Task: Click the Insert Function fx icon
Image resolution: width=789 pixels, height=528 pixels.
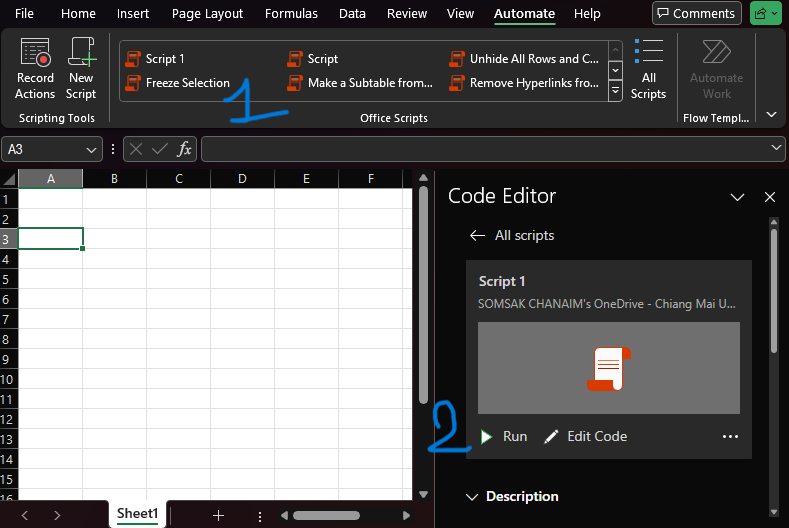Action: pos(184,149)
